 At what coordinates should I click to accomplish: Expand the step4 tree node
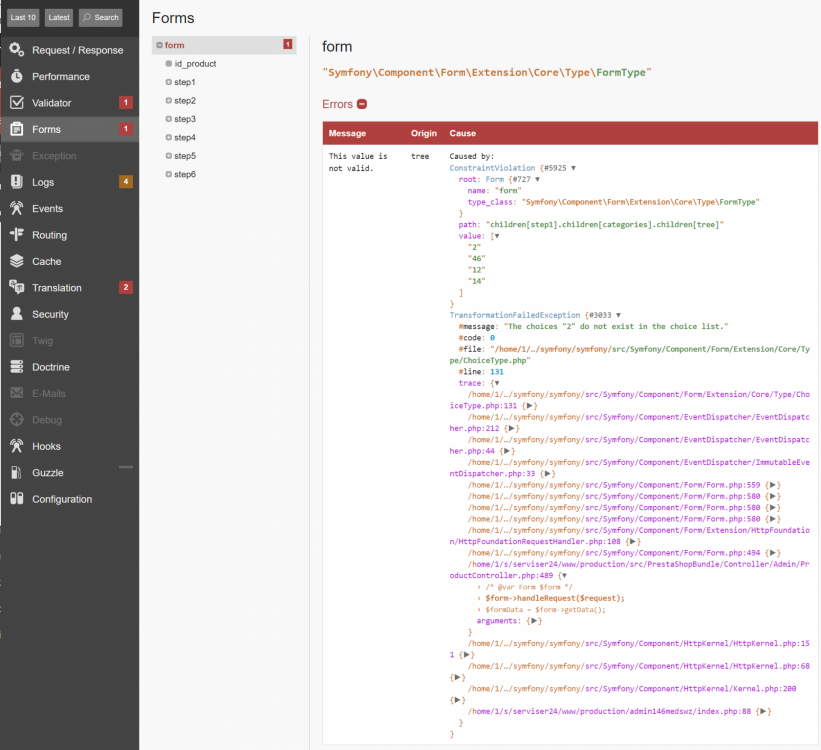tap(169, 137)
